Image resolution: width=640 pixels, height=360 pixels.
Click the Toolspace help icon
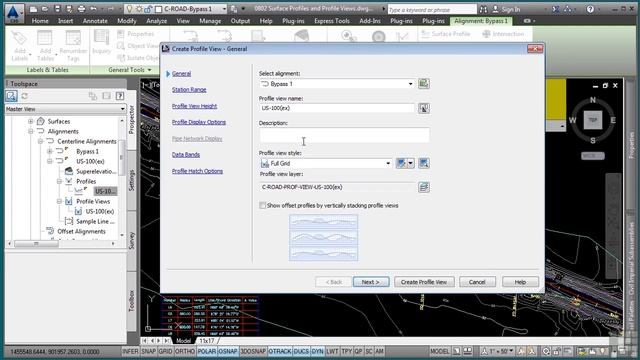coord(120,96)
